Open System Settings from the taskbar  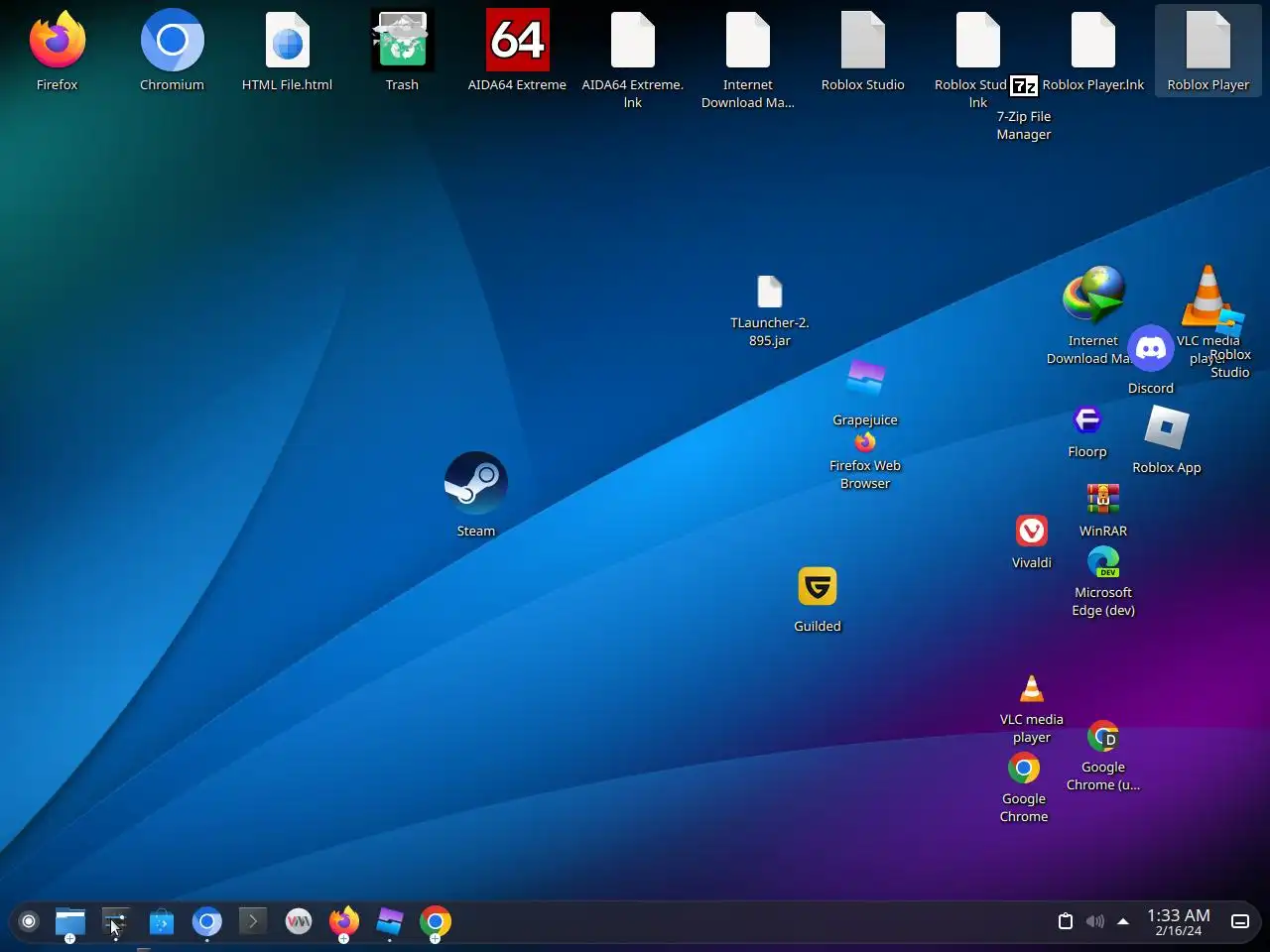116,922
